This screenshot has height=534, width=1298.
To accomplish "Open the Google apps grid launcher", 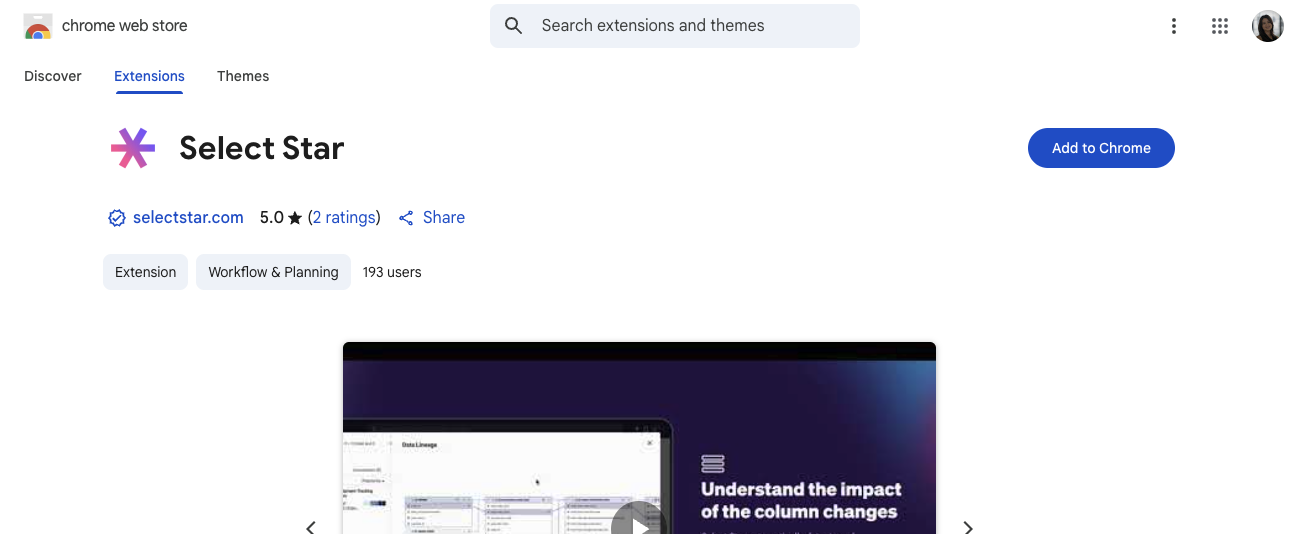I will (1219, 27).
